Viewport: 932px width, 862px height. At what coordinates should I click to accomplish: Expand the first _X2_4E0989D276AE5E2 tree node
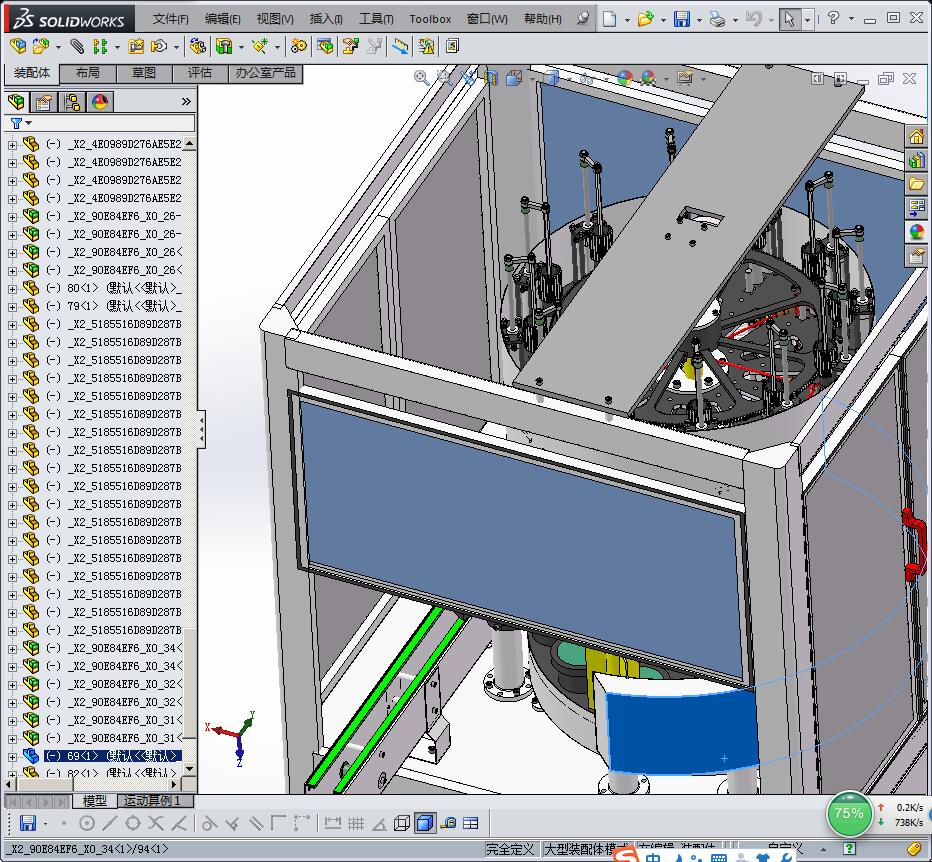[12, 144]
